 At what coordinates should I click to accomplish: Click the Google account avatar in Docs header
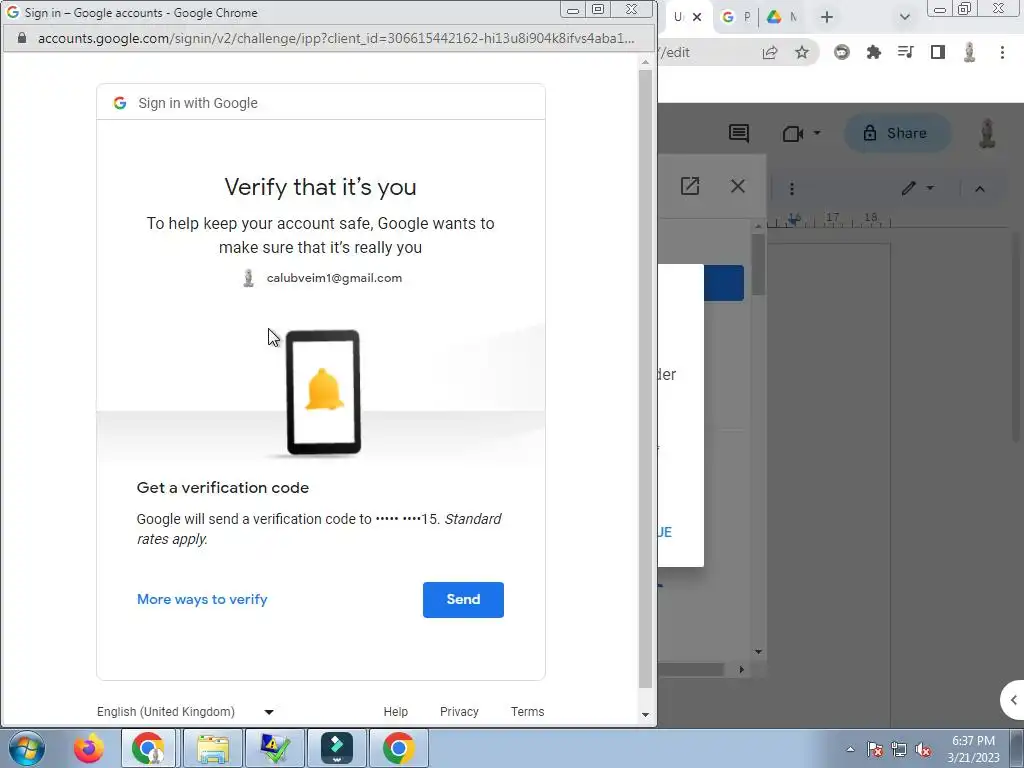tap(987, 133)
